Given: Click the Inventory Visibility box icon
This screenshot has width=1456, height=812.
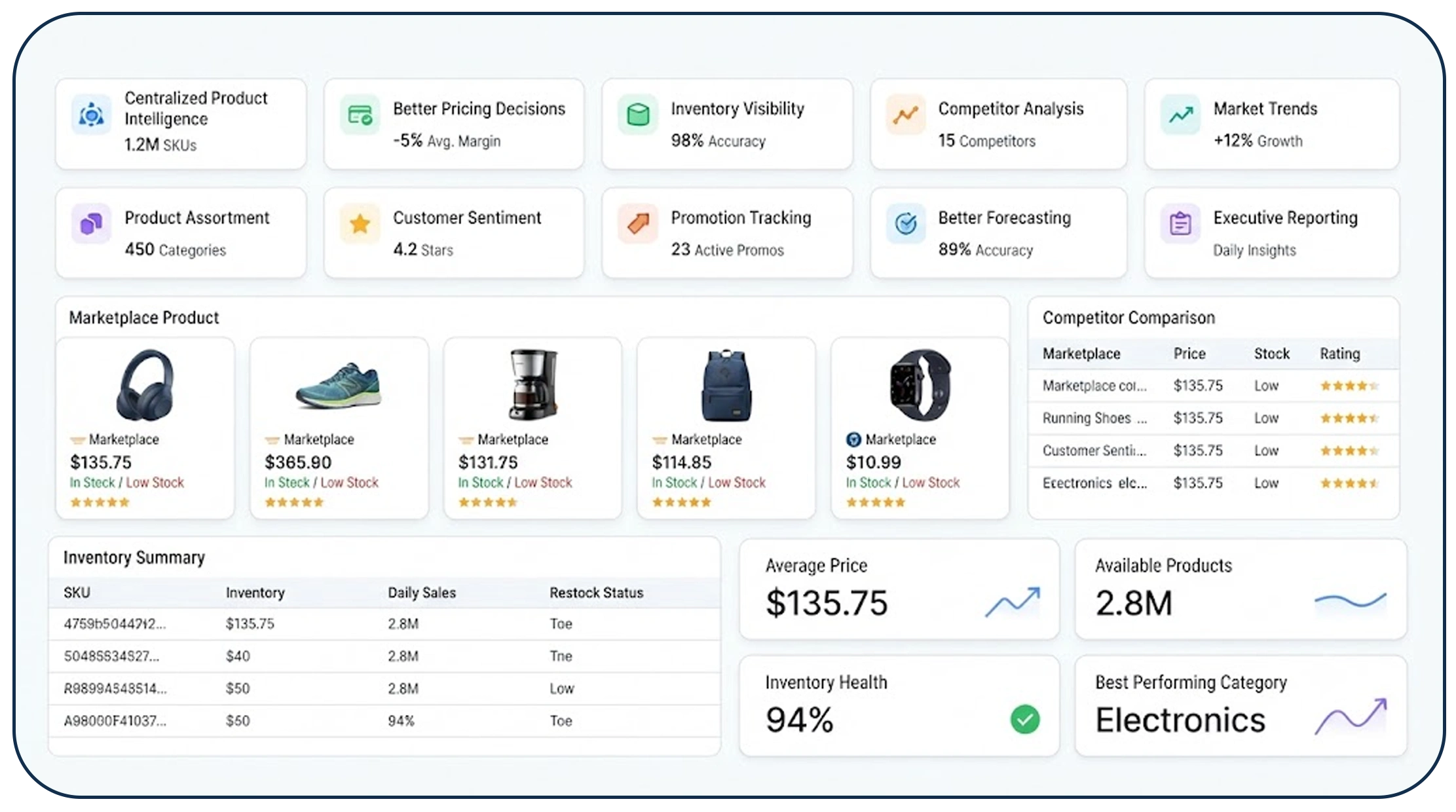Looking at the screenshot, I should (x=638, y=115).
